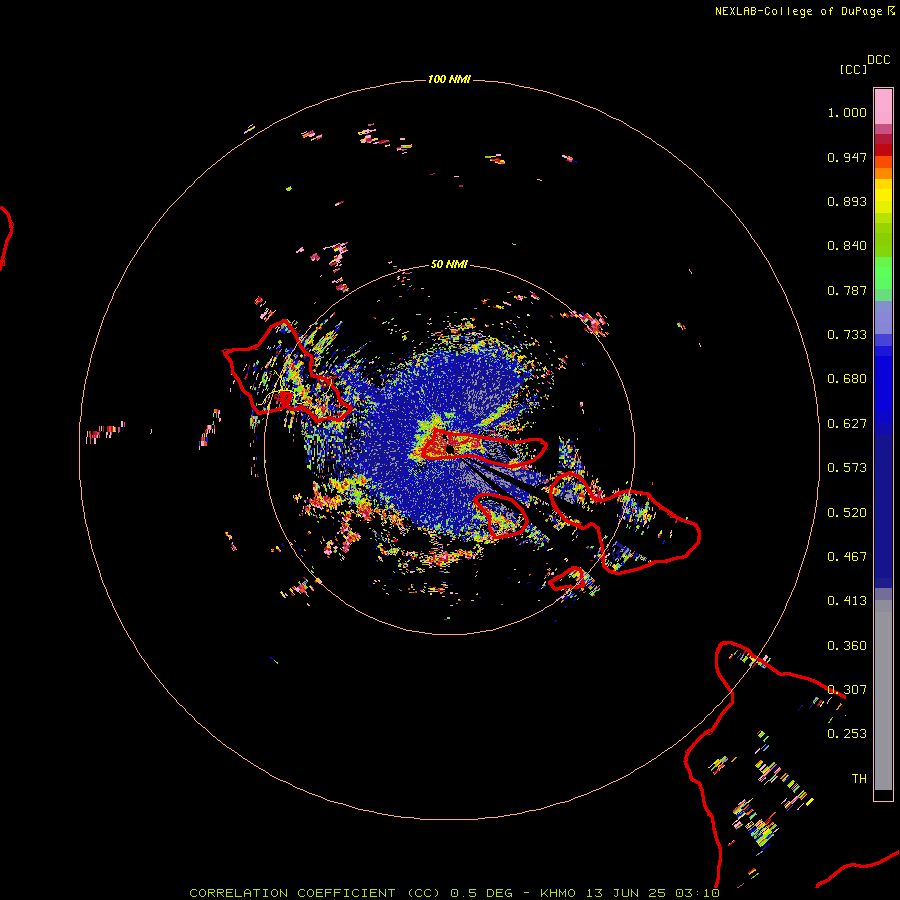Screen dimensions: 900x900
Task: Click the "TH" threshold label
Action: (x=859, y=779)
